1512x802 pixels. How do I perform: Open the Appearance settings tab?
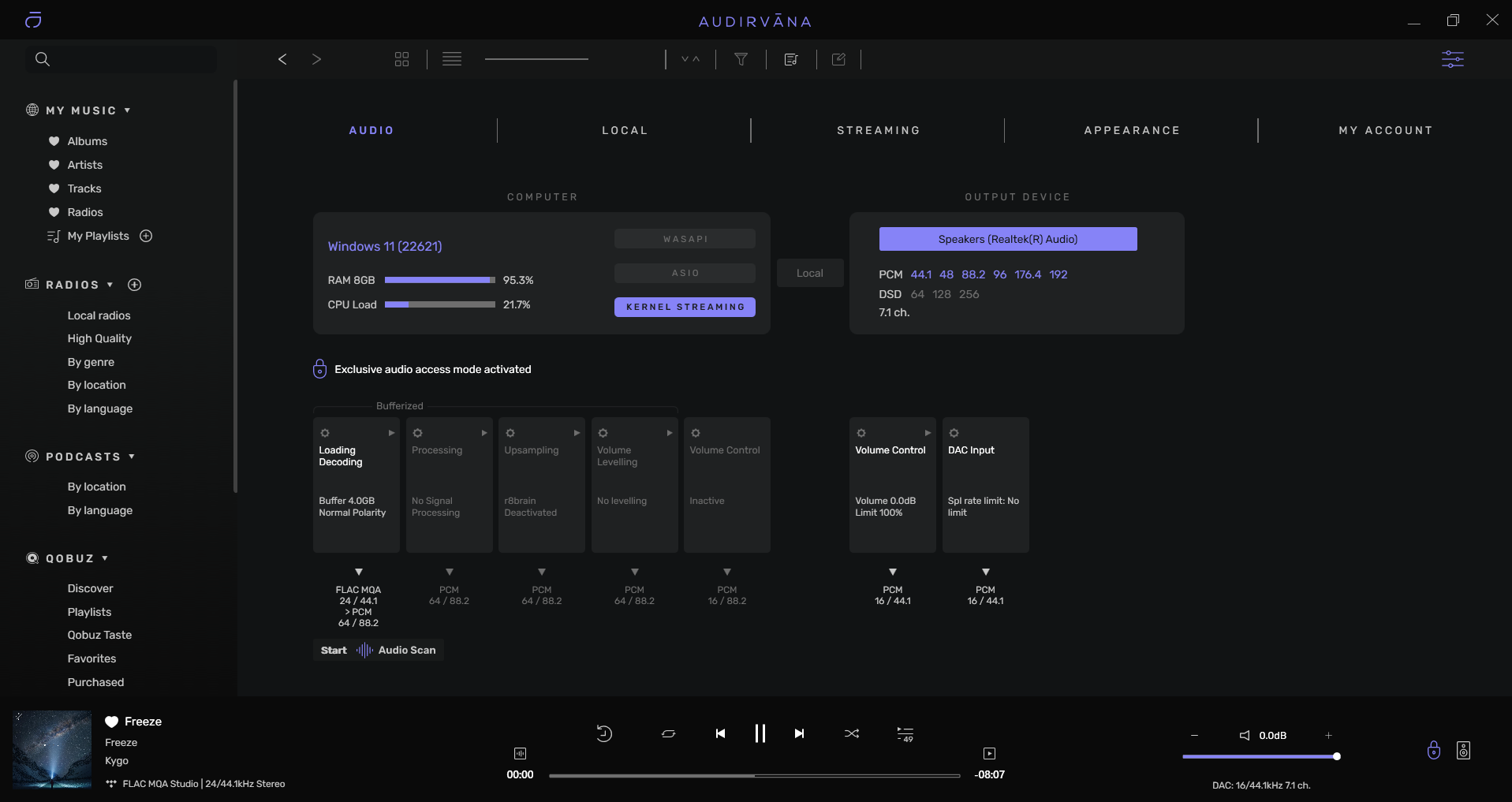[x=1132, y=130]
